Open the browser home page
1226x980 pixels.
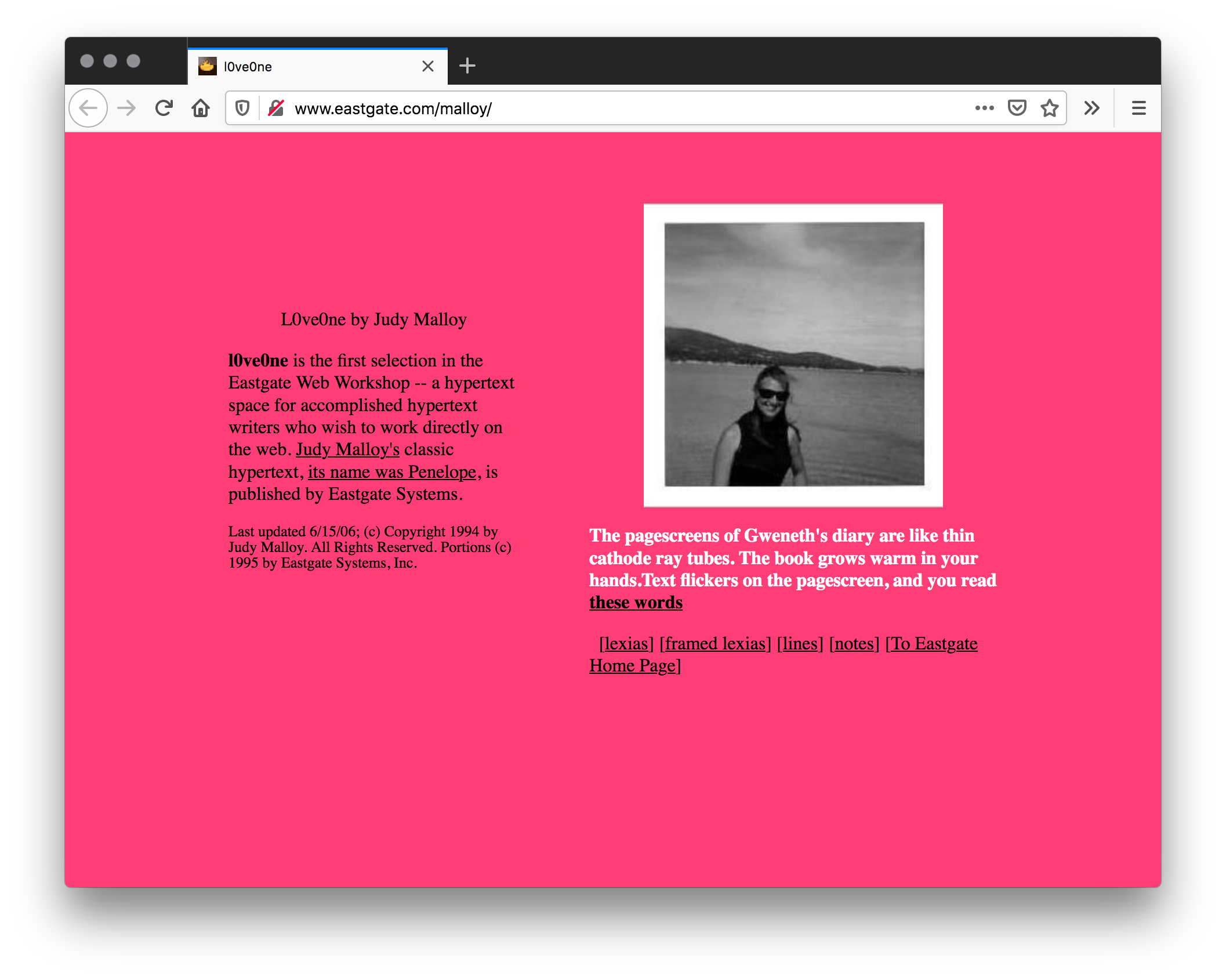[201, 108]
